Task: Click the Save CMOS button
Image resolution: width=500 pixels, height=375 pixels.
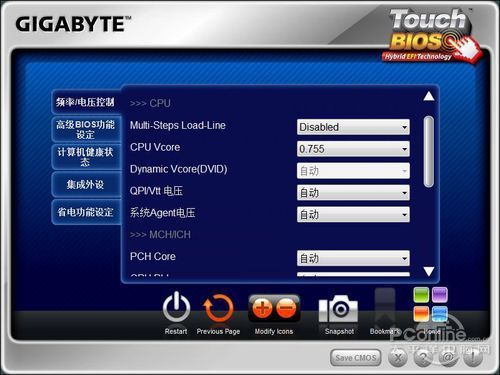Action: pos(356,358)
